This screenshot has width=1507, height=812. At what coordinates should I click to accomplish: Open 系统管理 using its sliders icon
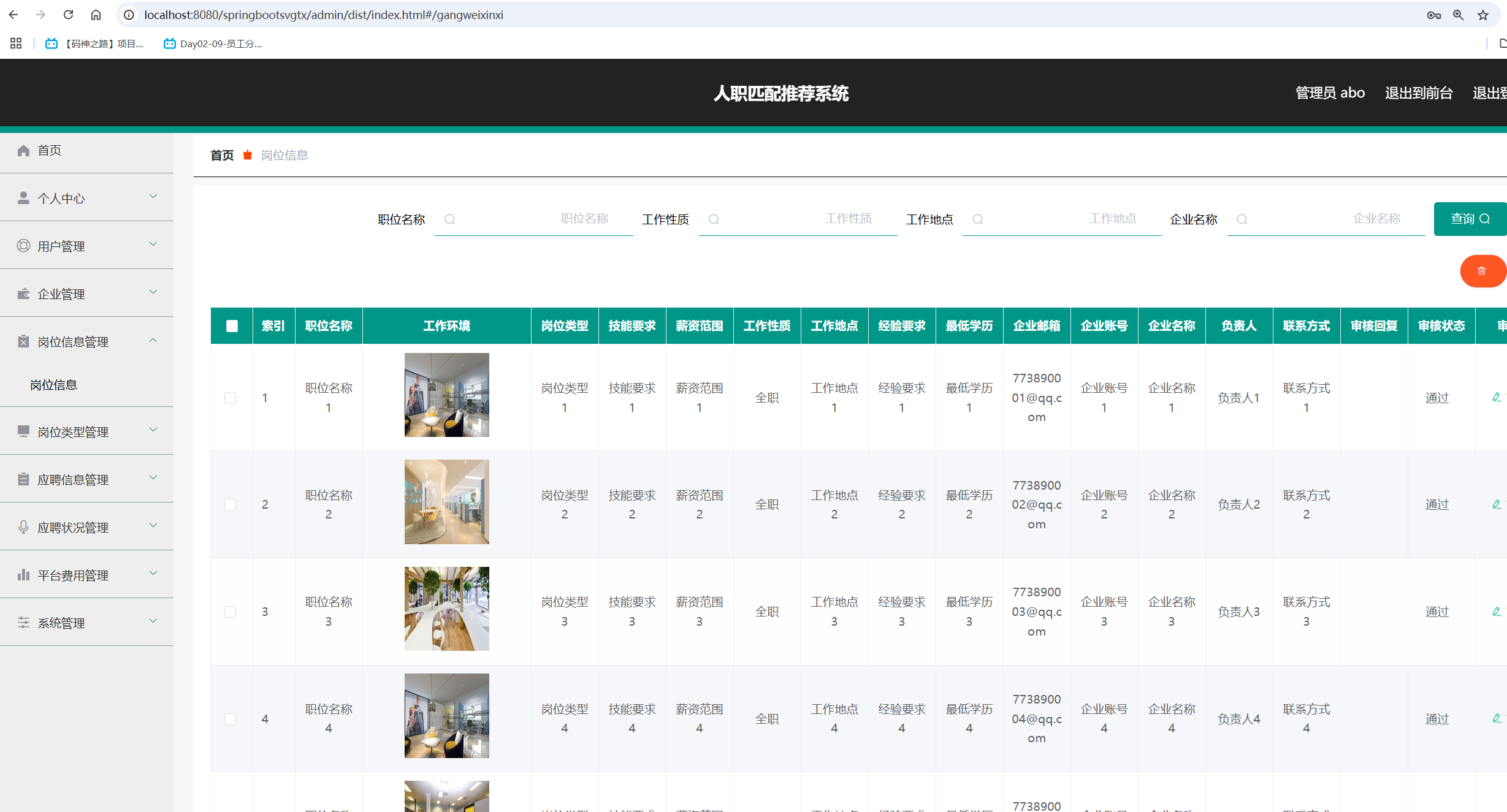point(23,623)
